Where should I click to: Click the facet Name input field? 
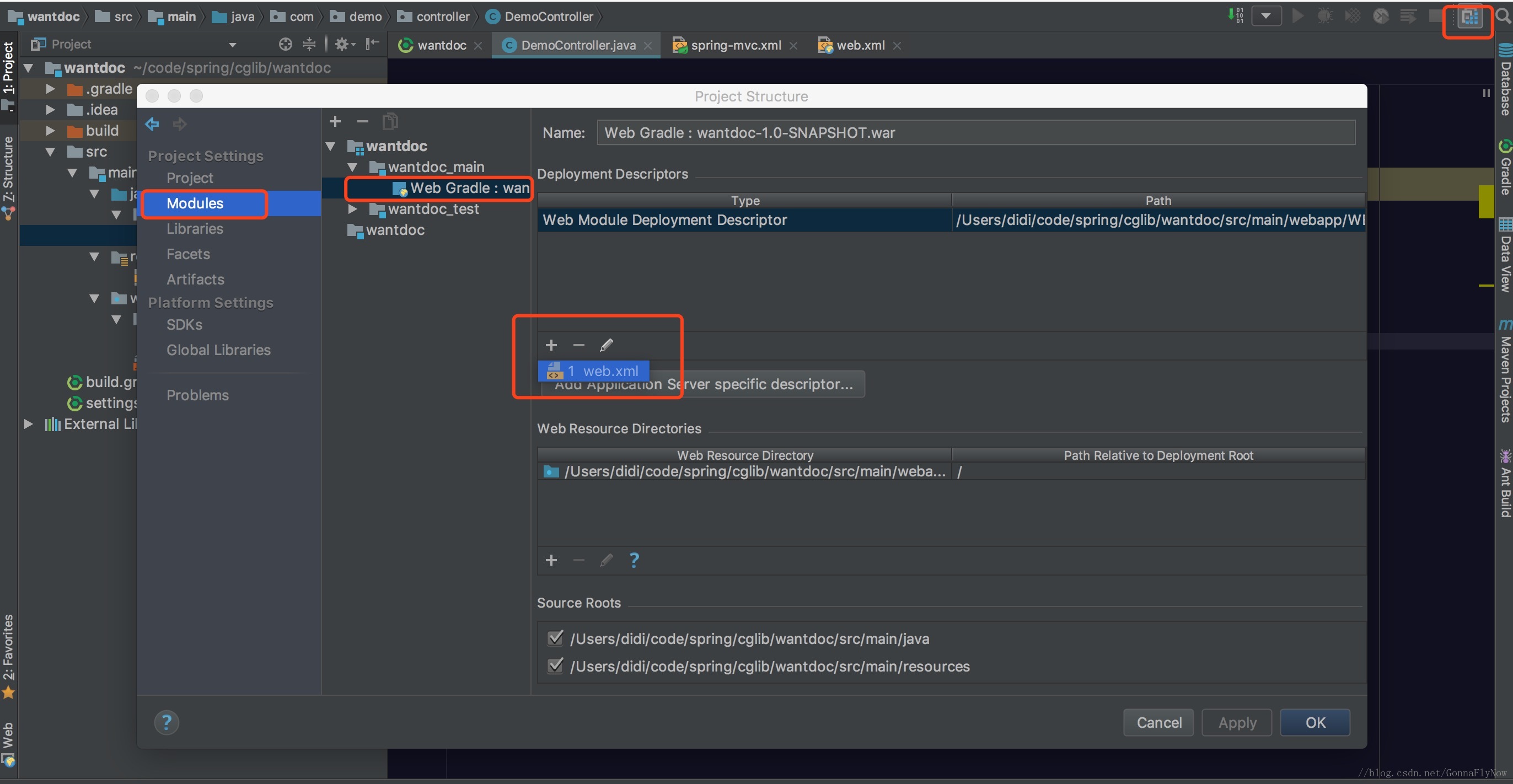(976, 133)
